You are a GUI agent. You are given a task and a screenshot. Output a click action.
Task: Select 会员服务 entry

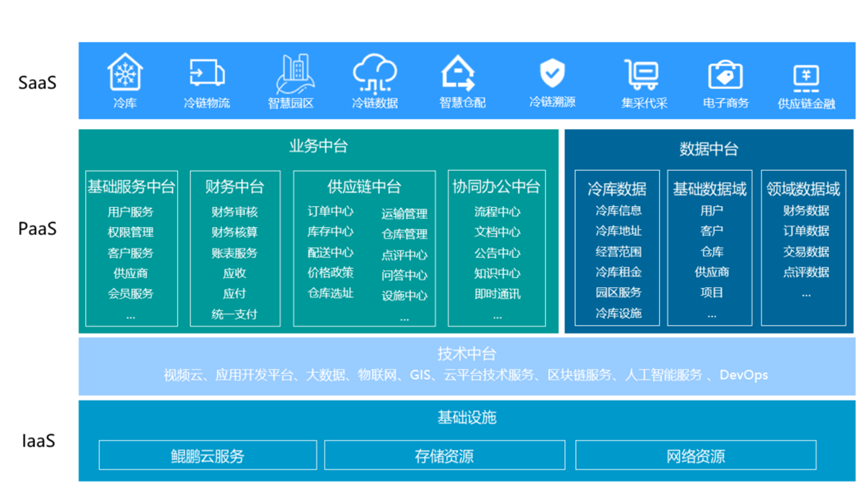point(131,294)
